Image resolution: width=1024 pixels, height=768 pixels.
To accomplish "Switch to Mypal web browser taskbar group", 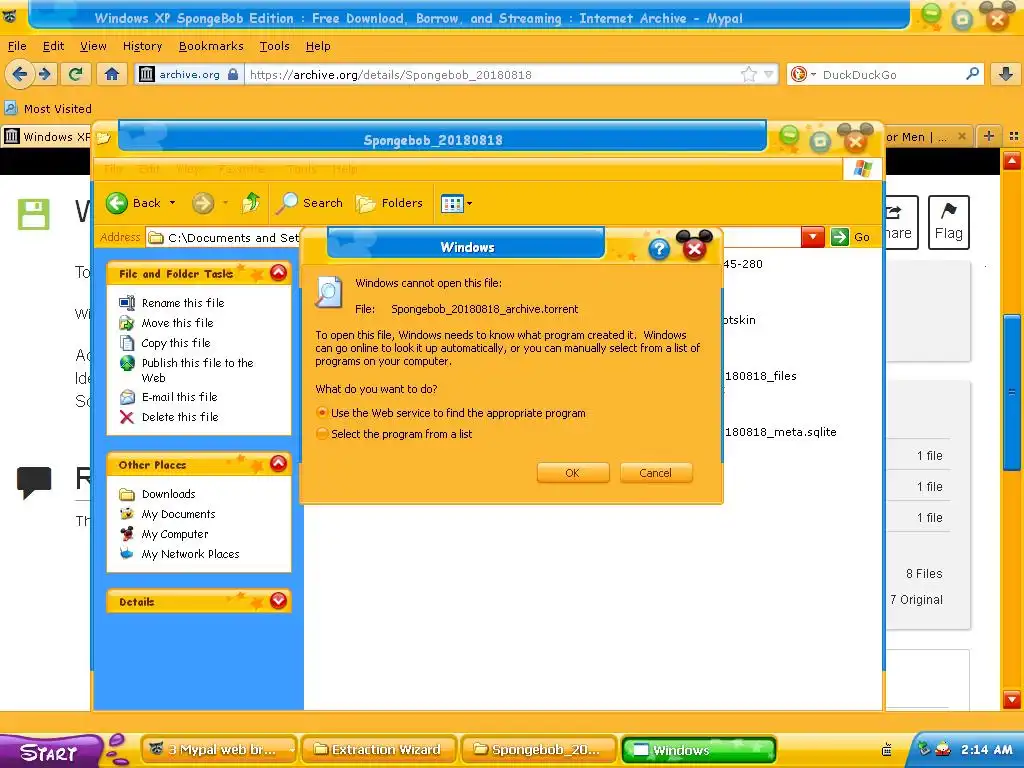I will 219,749.
